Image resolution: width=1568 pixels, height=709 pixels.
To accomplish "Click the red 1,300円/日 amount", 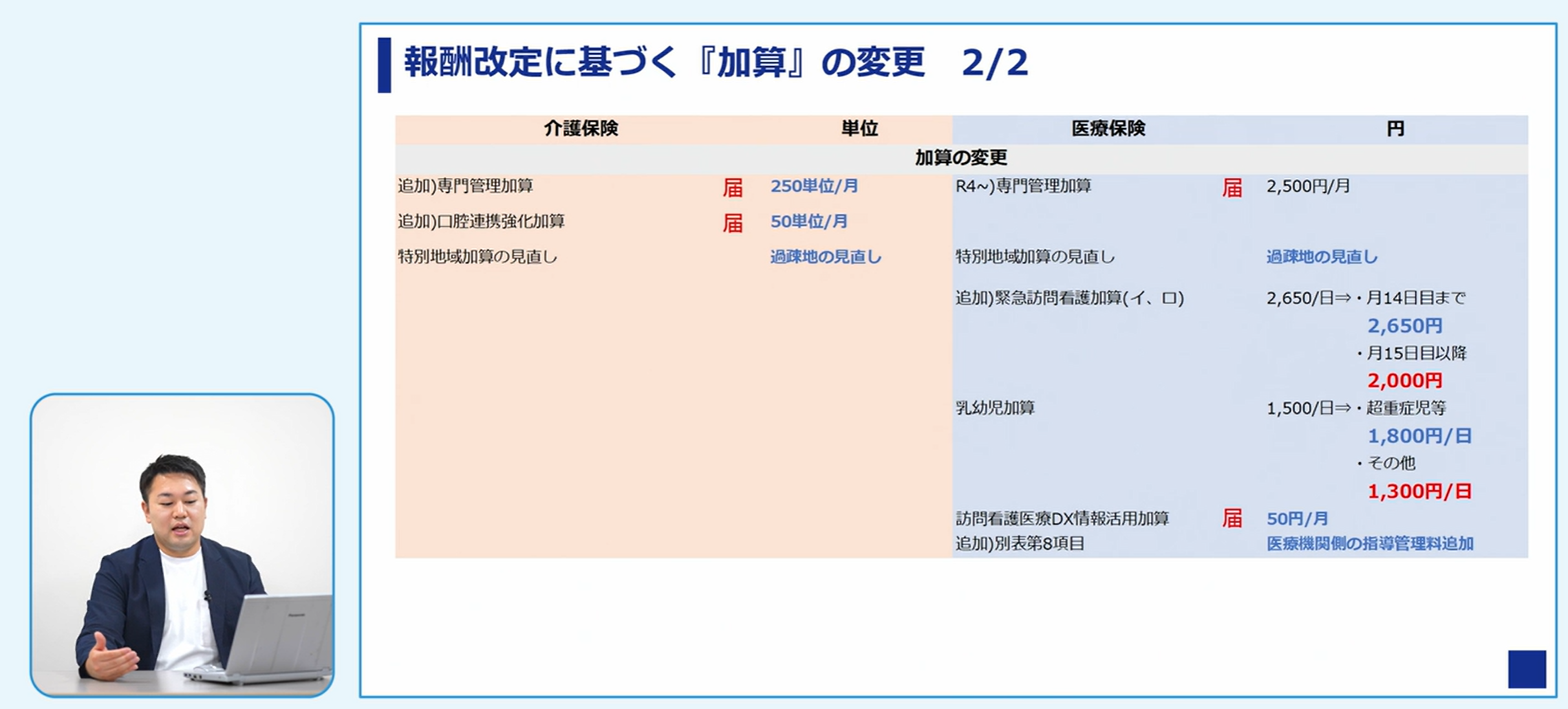I will [1419, 491].
